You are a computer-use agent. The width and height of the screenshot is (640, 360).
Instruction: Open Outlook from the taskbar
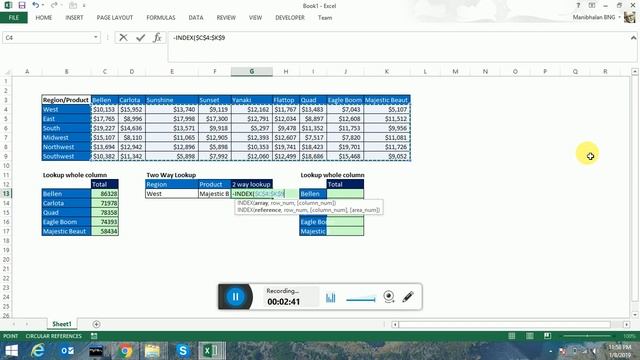click(67, 351)
